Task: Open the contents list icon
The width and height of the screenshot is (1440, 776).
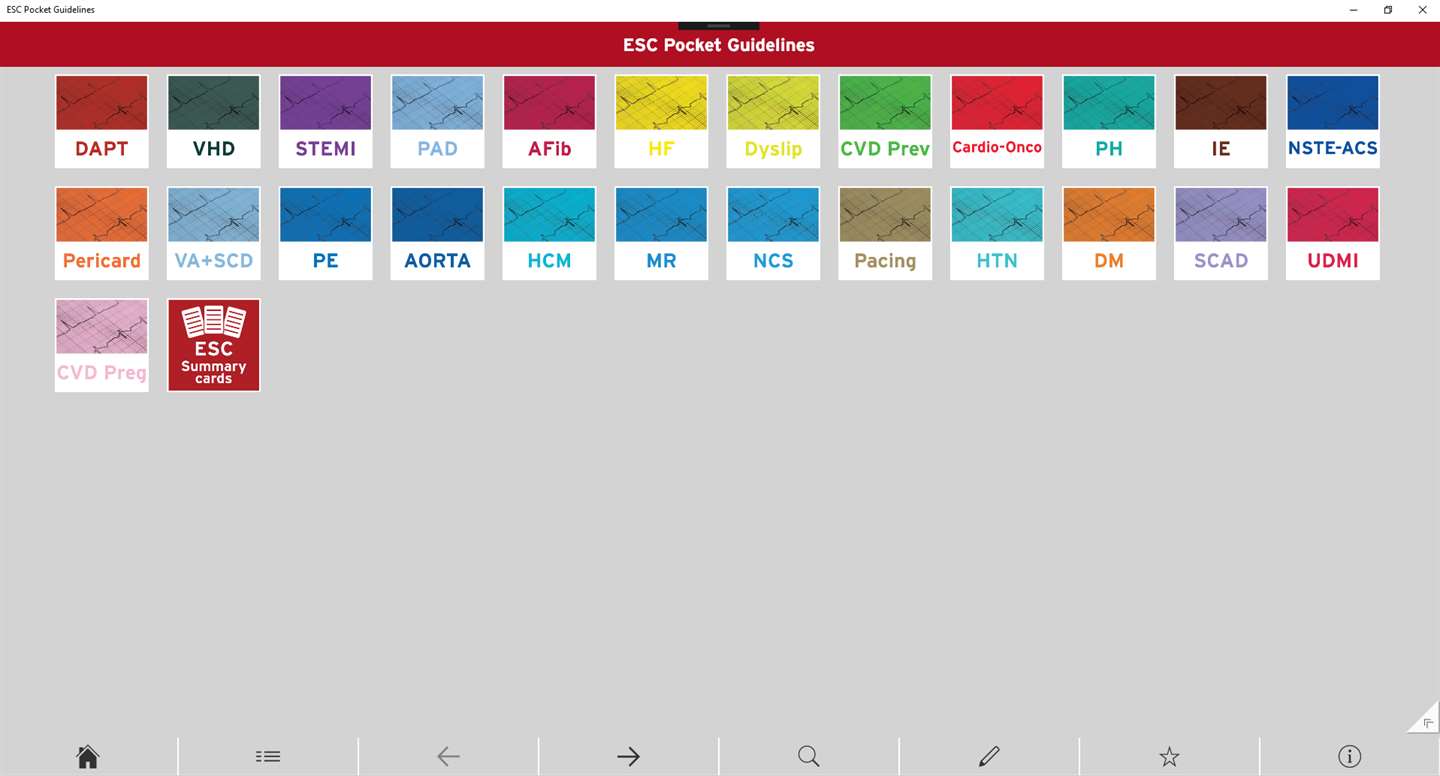Action: (268, 757)
